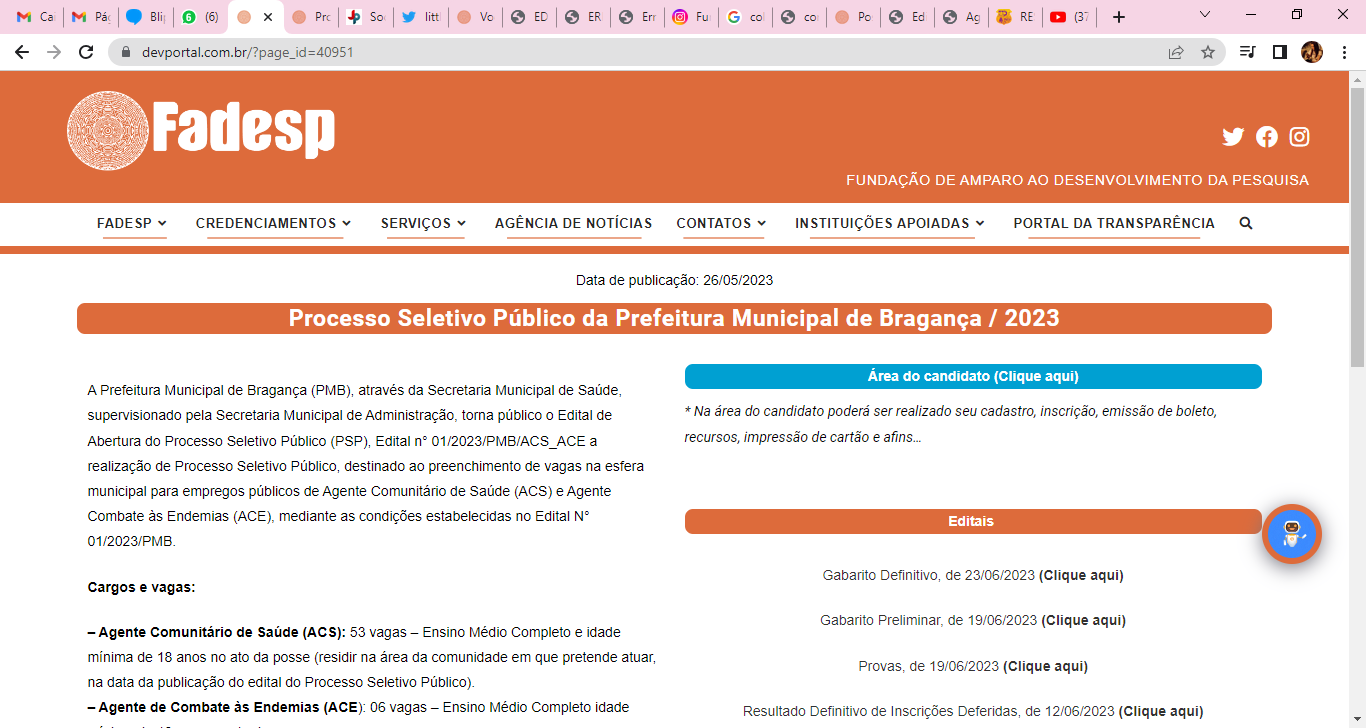Bookmark this page with star icon
Viewport: 1366px width, 728px height.
[x=1208, y=52]
